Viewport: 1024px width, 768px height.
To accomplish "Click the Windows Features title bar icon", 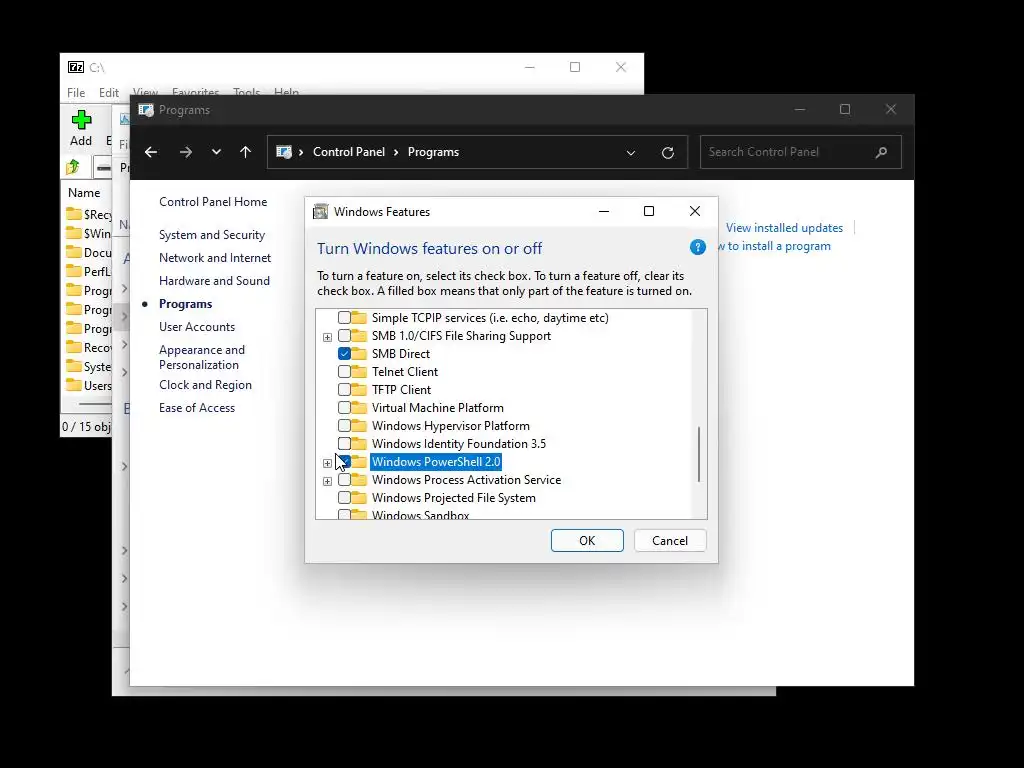I will pos(321,212).
